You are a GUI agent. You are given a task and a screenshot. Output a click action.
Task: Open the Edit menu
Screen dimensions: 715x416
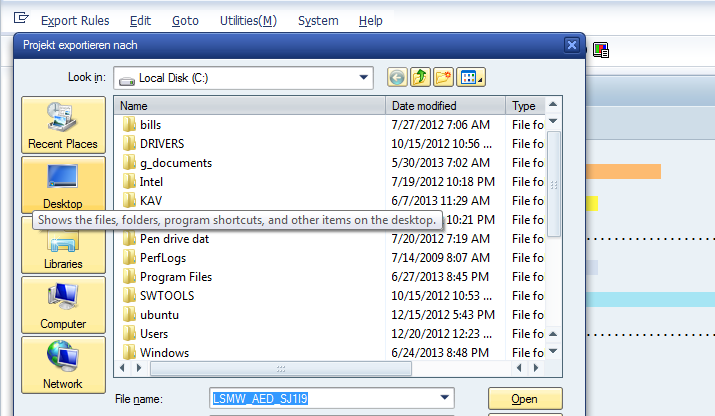tap(140, 21)
